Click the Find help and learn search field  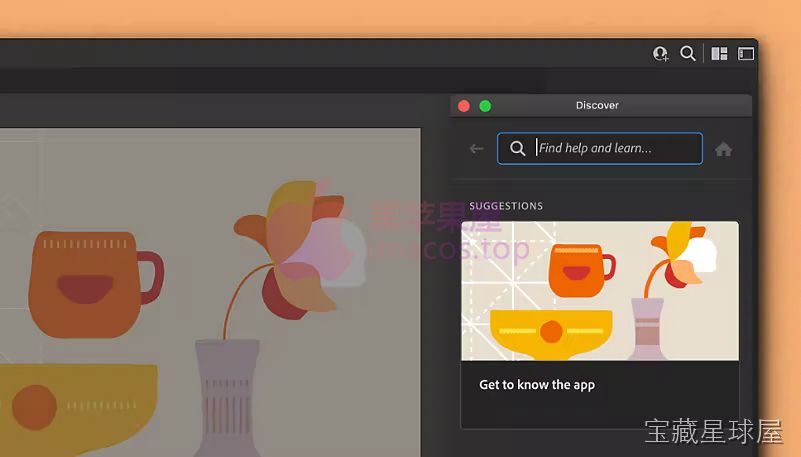click(600, 149)
